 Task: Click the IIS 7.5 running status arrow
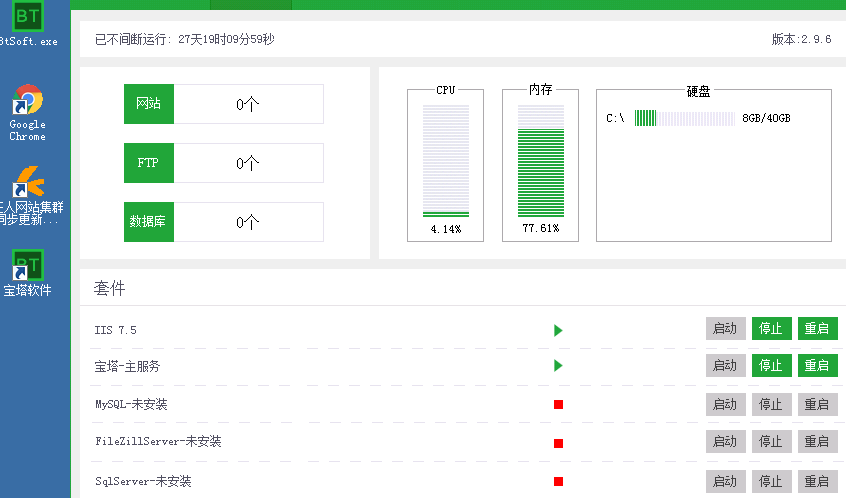pyautogui.click(x=558, y=330)
